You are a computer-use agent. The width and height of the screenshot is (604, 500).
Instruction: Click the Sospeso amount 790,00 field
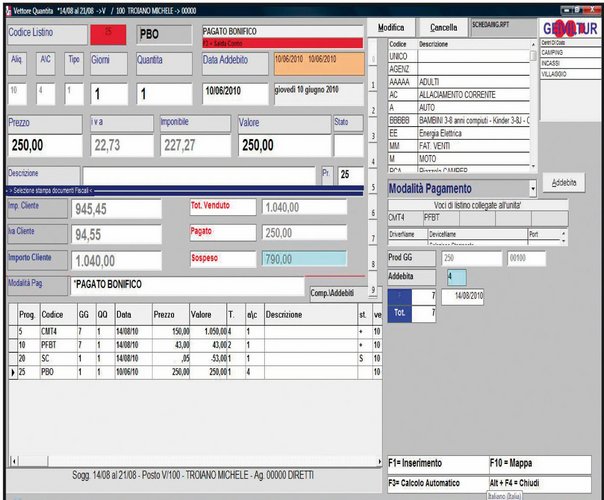pos(303,258)
